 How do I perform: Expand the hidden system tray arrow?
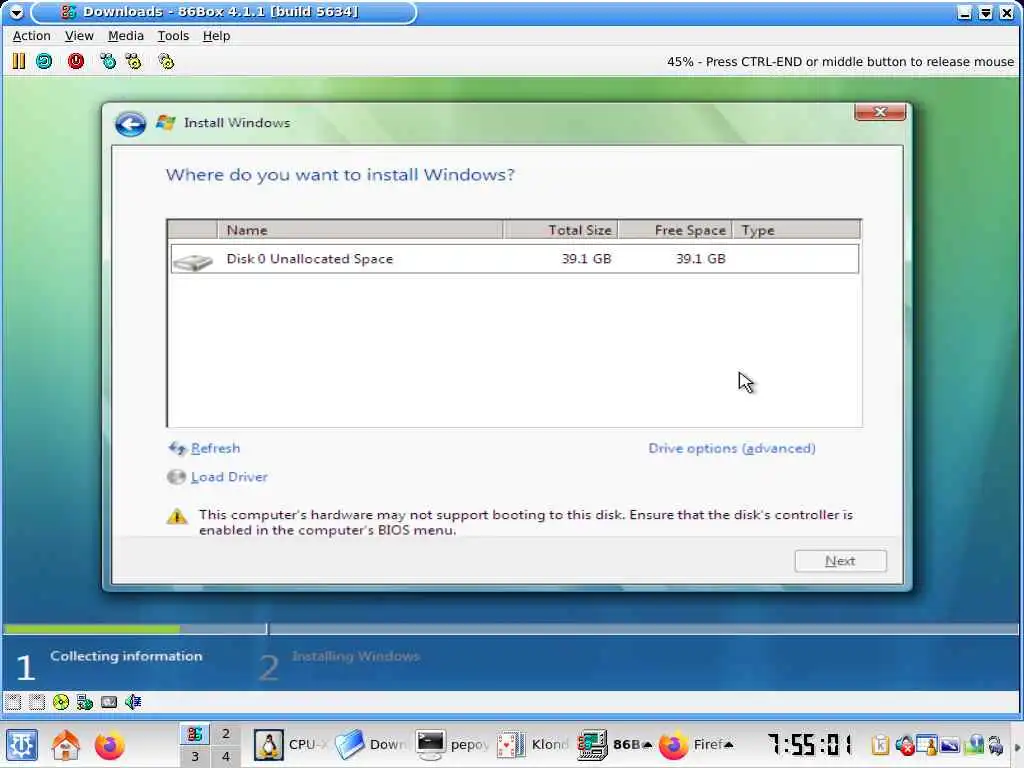1016,746
